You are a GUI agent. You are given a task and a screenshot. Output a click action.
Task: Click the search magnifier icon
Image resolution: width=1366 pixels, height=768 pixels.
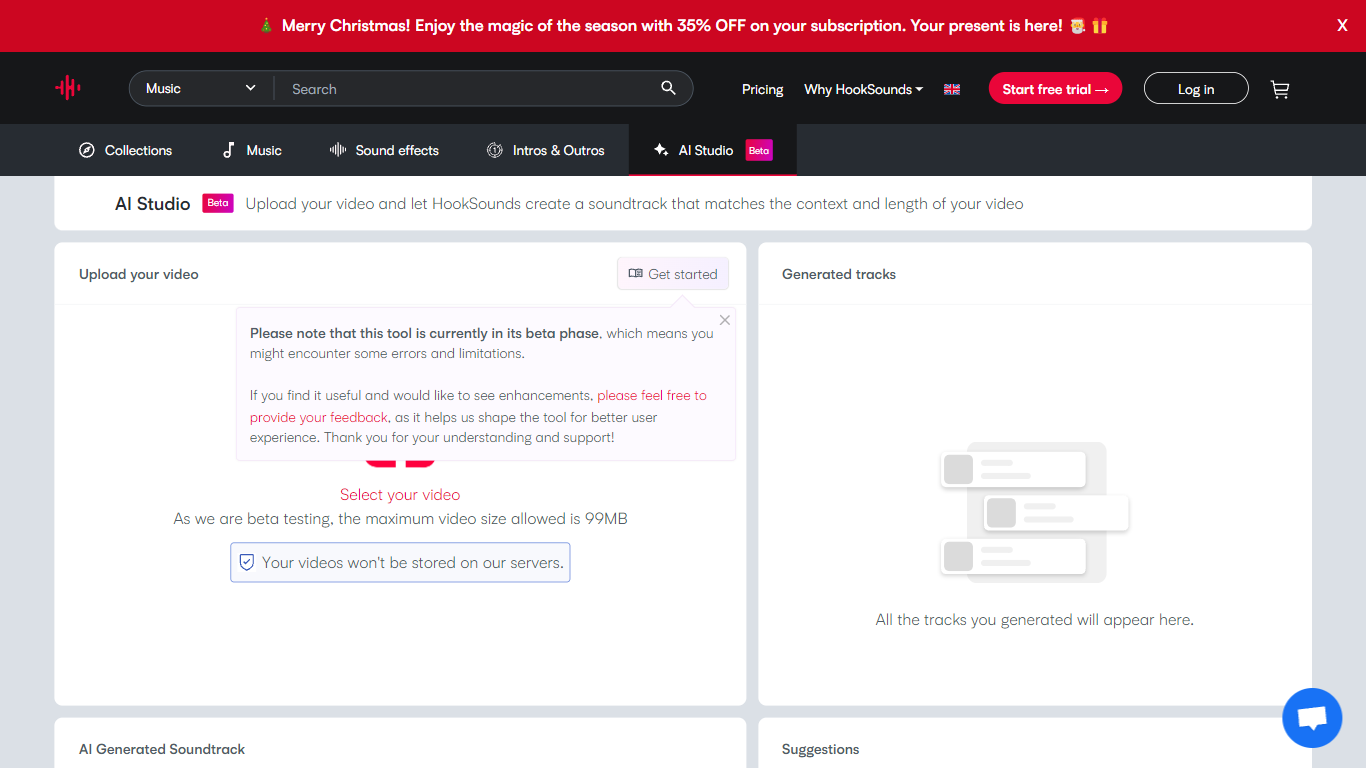[x=669, y=88]
